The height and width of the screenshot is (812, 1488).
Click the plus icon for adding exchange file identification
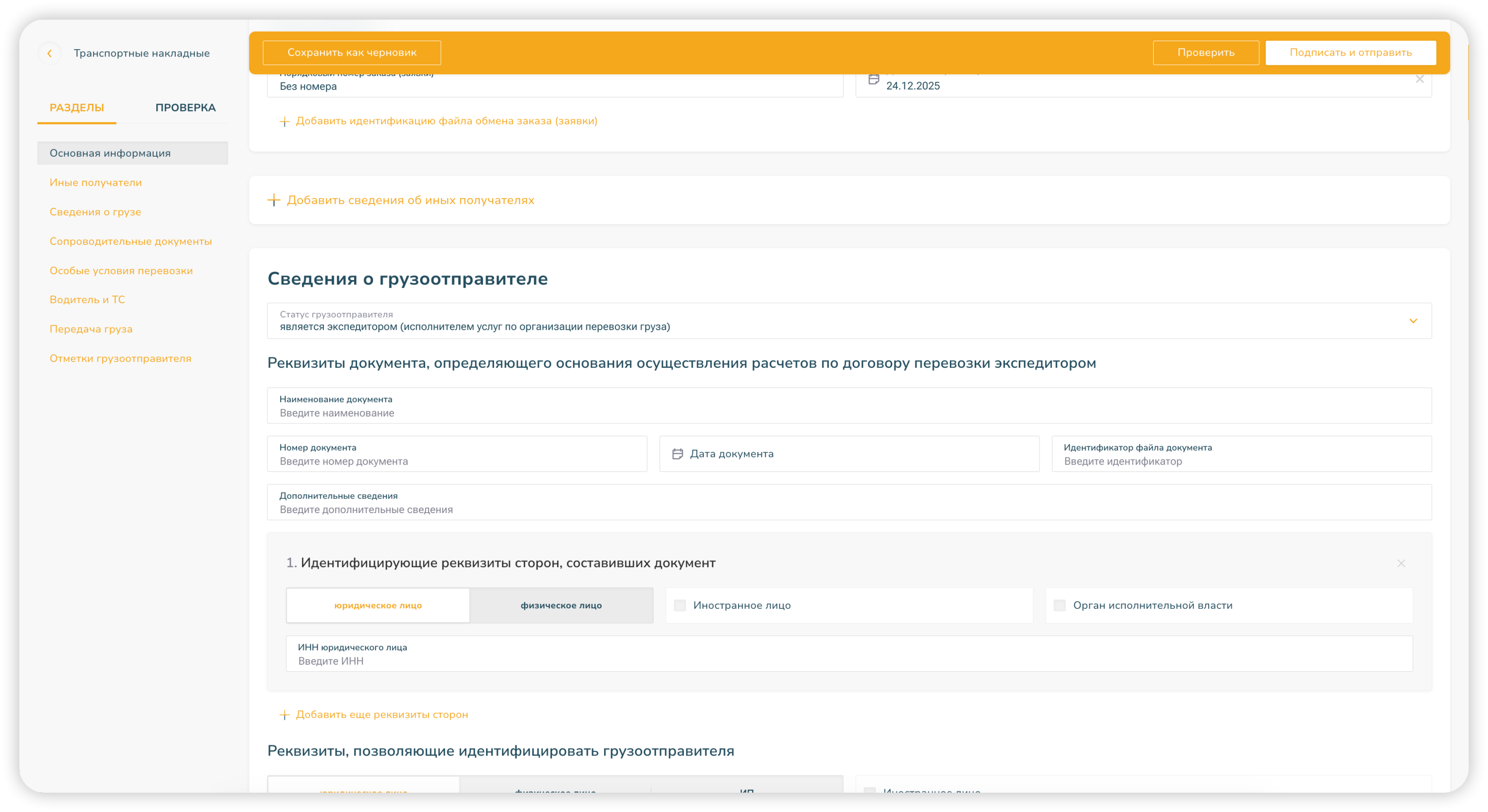284,121
